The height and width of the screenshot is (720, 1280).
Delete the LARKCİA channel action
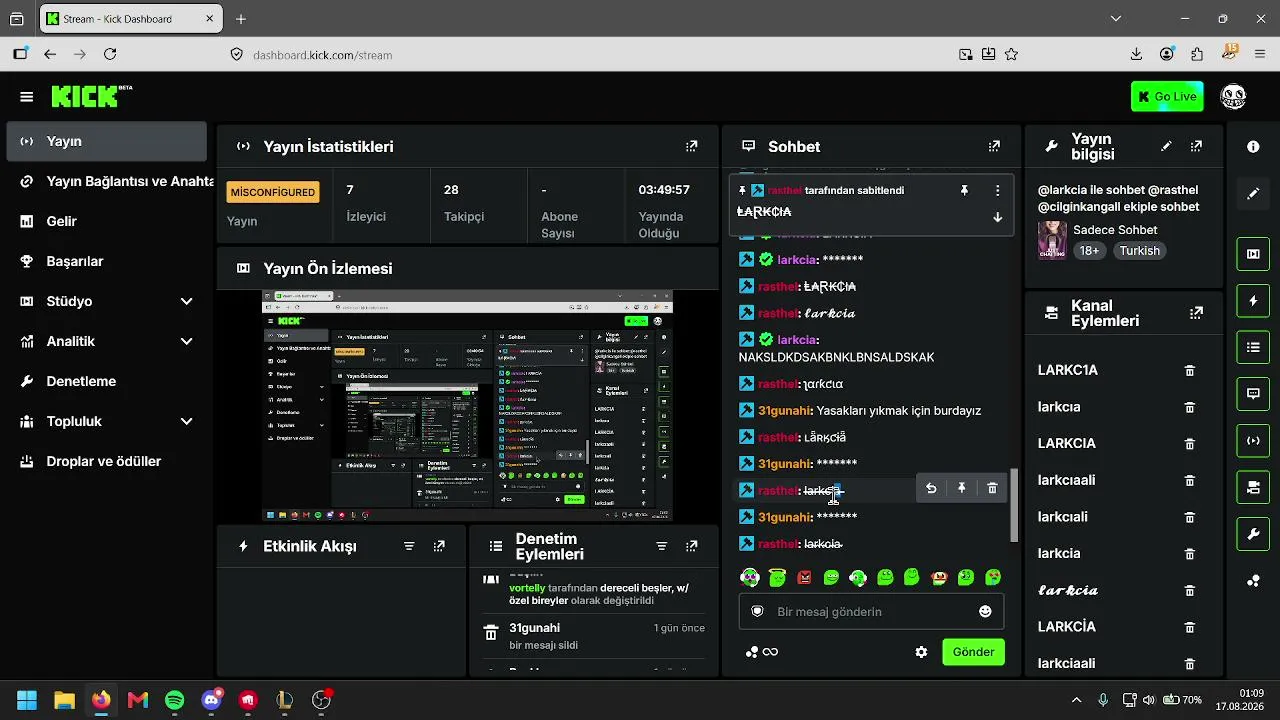(x=1190, y=627)
